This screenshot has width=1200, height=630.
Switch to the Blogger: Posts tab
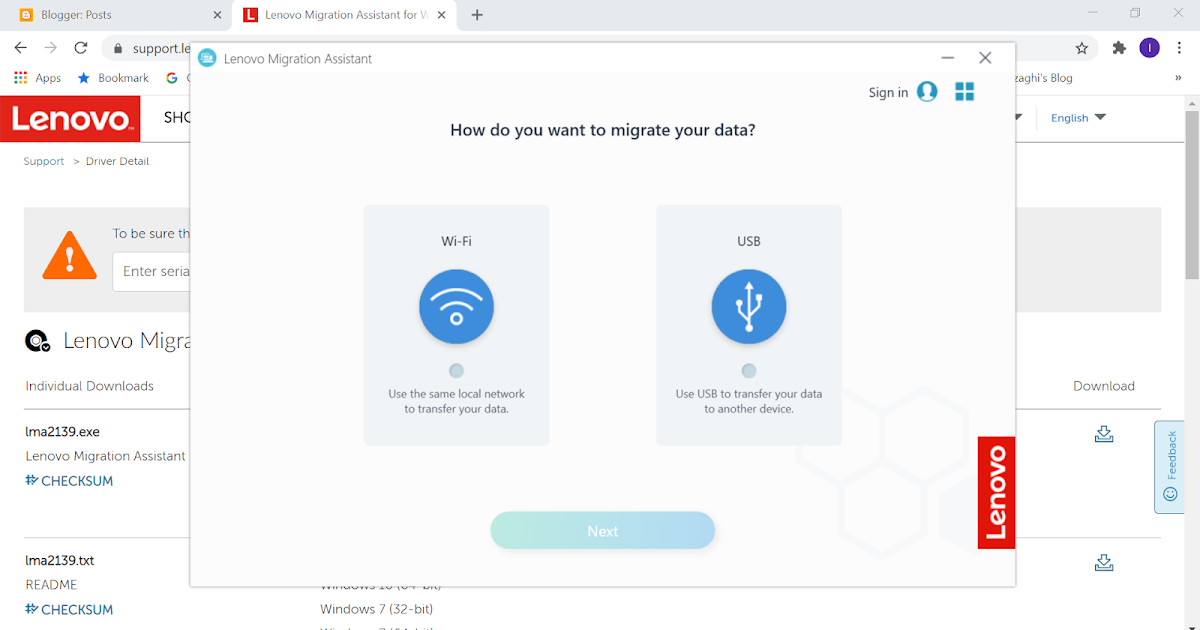coord(118,15)
